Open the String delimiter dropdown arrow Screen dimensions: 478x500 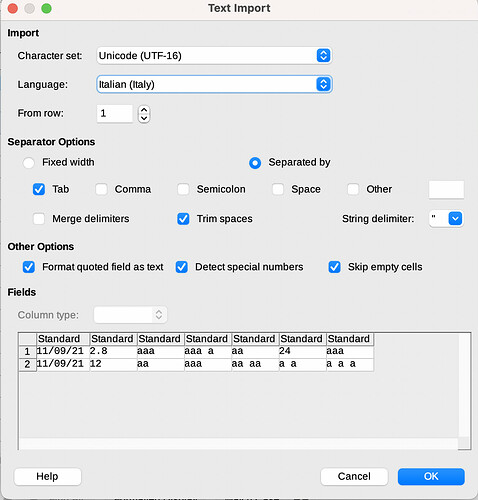(x=455, y=219)
